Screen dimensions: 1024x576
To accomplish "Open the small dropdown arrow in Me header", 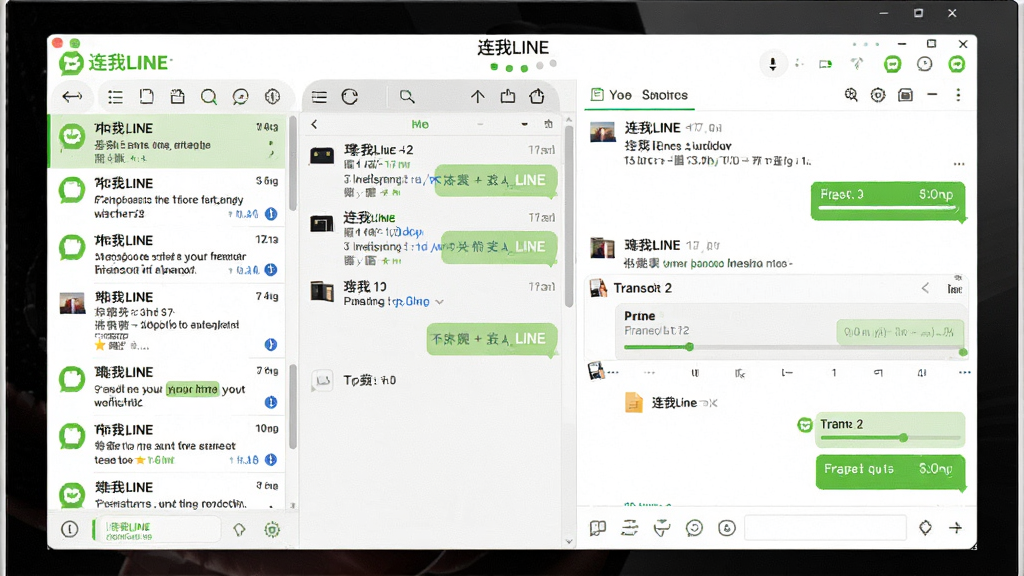I will point(524,124).
